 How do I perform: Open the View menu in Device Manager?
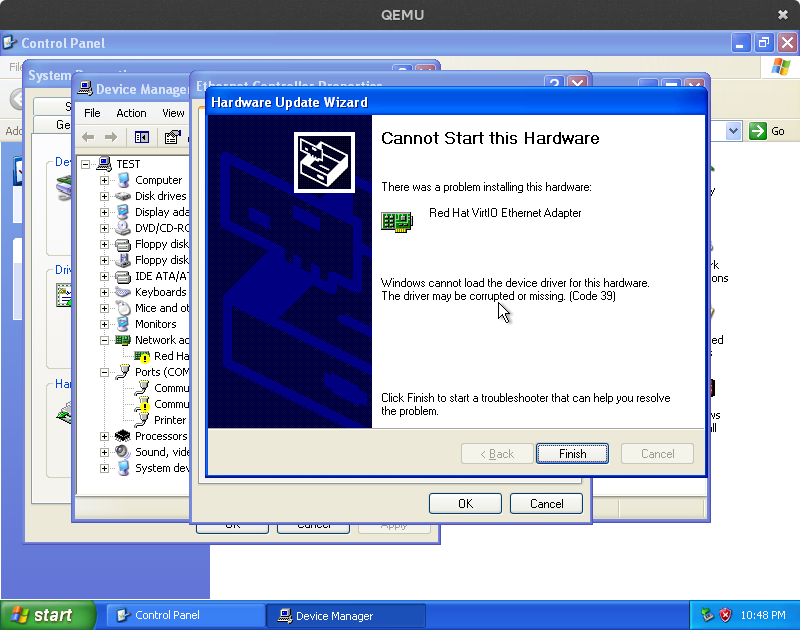(x=174, y=113)
